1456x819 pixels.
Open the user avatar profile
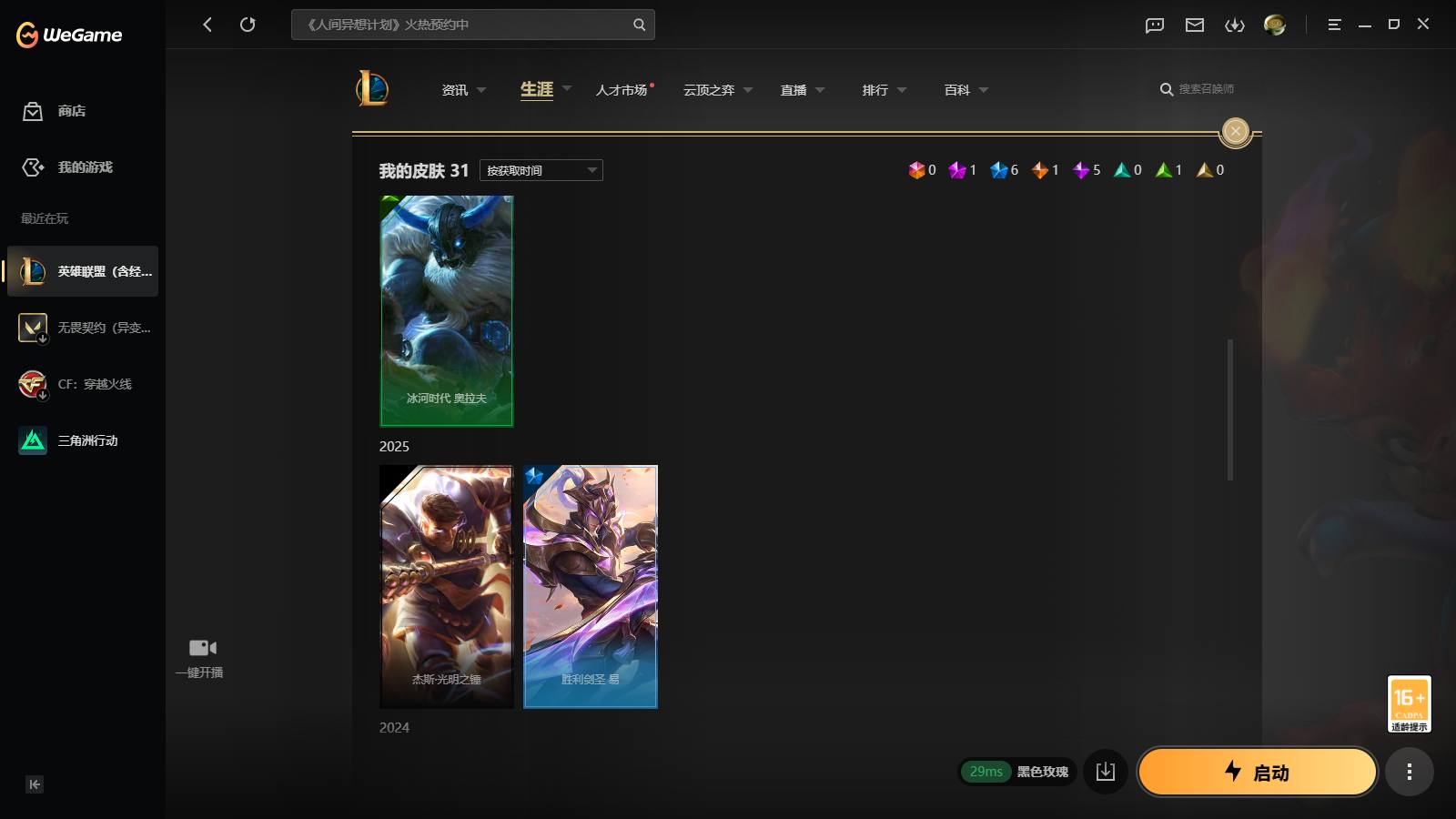click(1275, 25)
